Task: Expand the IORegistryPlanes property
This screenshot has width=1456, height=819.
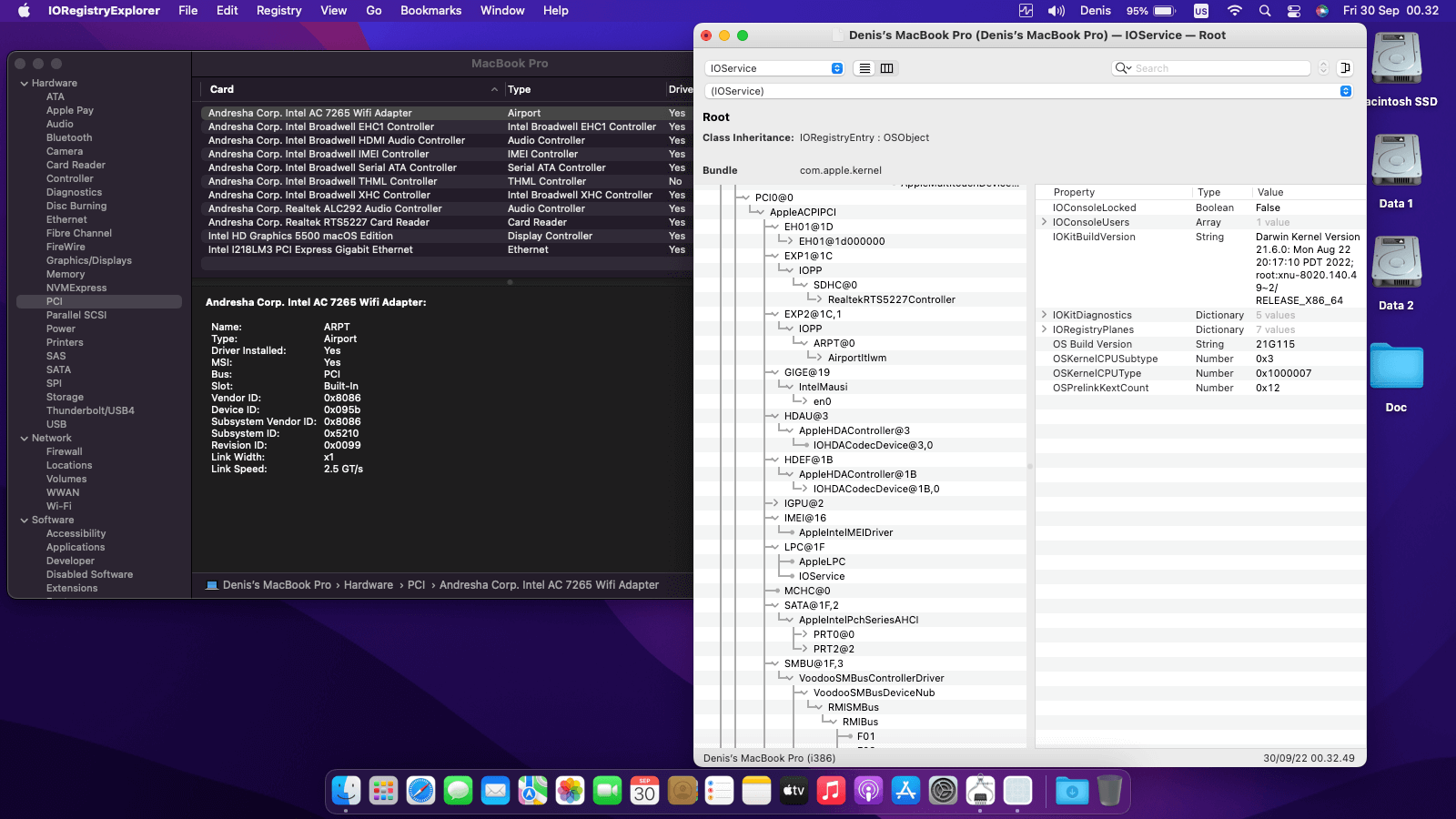Action: 1044,329
